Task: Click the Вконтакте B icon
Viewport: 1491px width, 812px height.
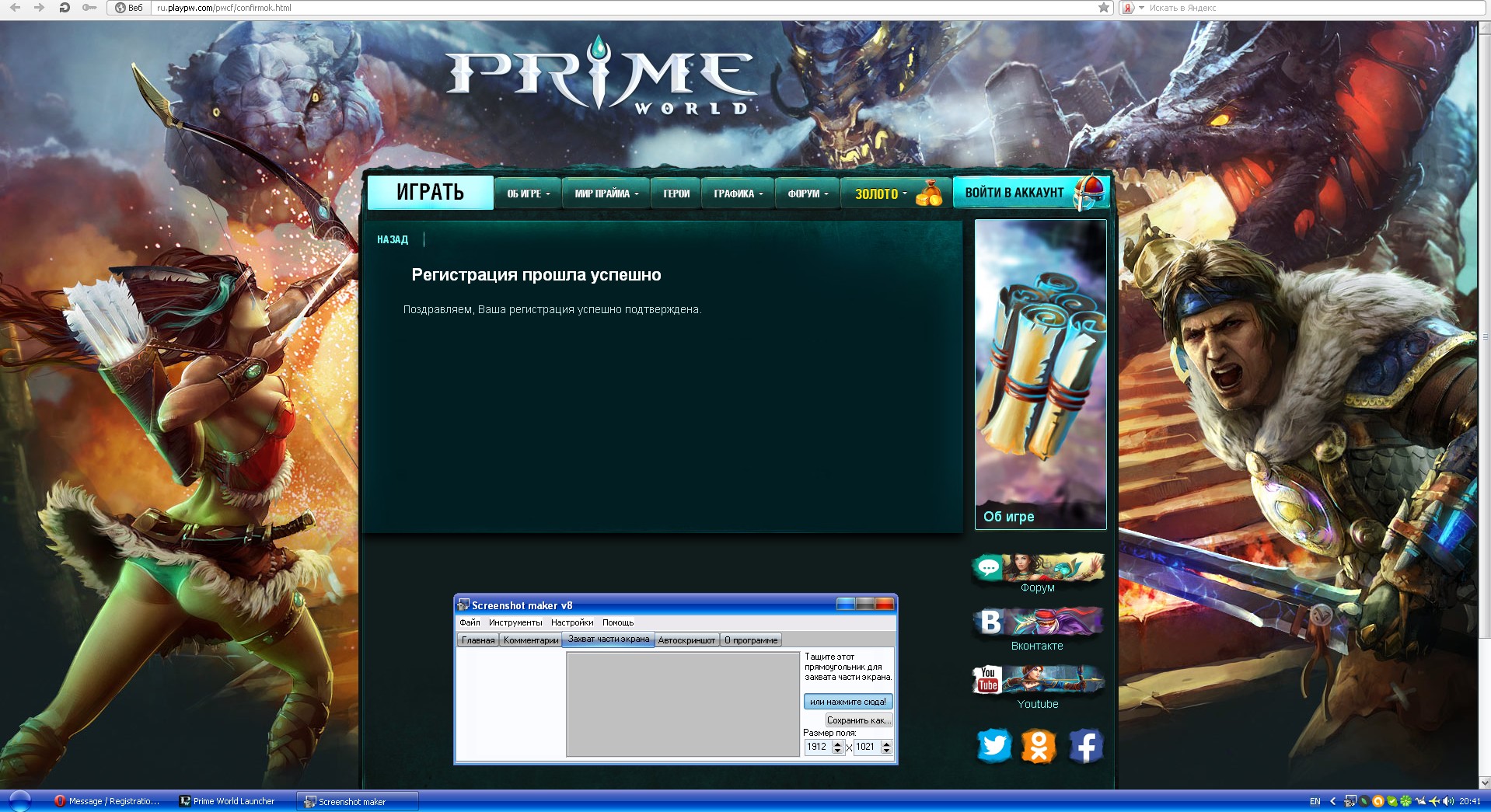Action: 990,622
